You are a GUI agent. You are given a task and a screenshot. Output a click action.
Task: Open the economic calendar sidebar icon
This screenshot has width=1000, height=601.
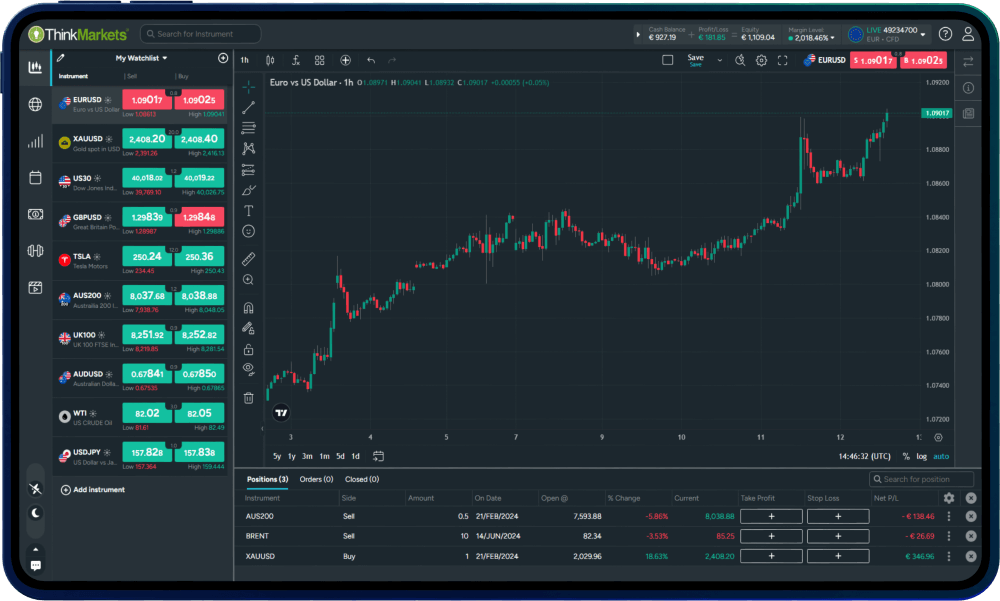tap(36, 177)
